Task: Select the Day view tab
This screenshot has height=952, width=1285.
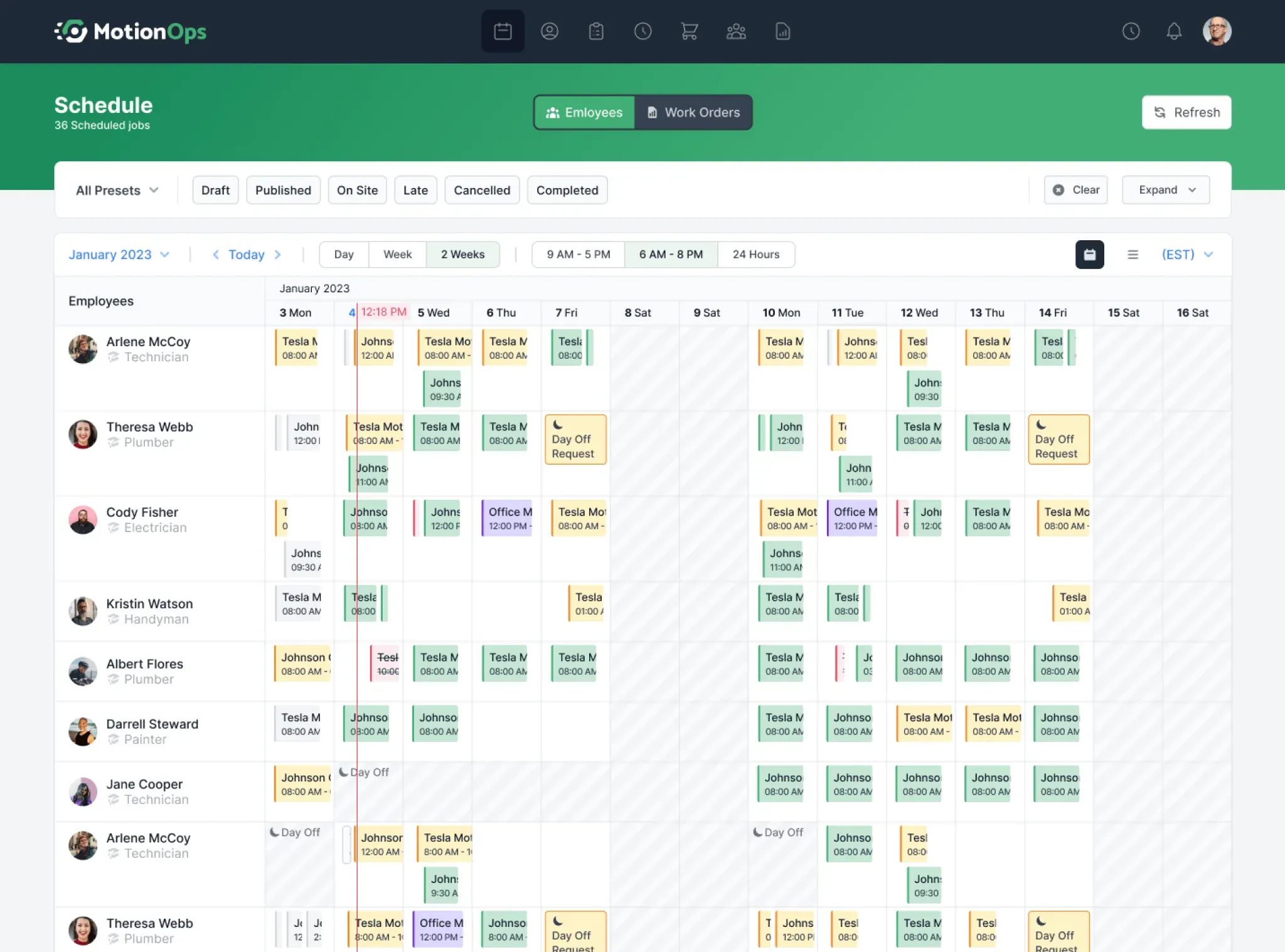Action: pyautogui.click(x=344, y=255)
